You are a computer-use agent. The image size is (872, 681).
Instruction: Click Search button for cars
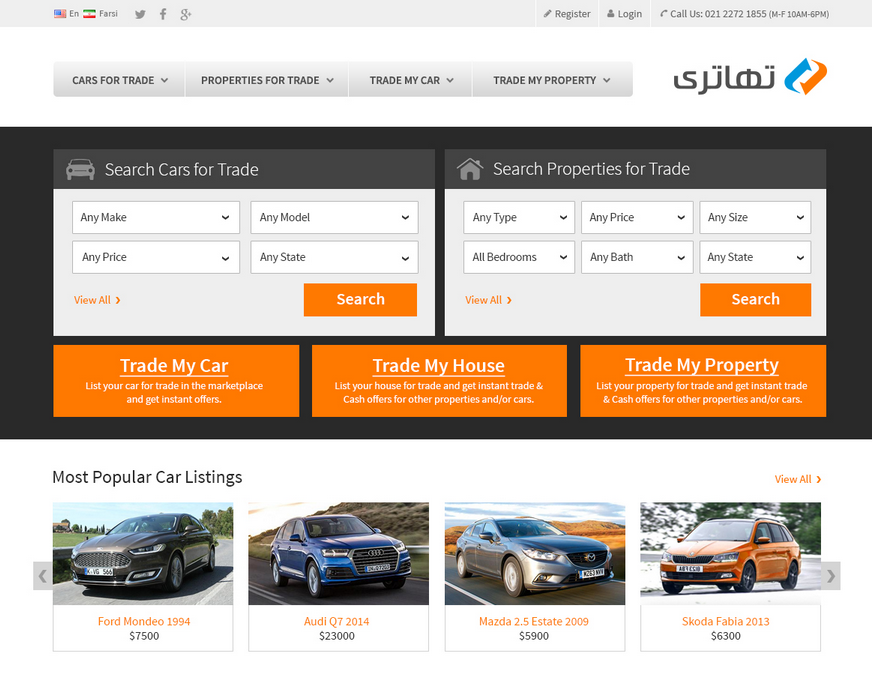[x=360, y=300]
